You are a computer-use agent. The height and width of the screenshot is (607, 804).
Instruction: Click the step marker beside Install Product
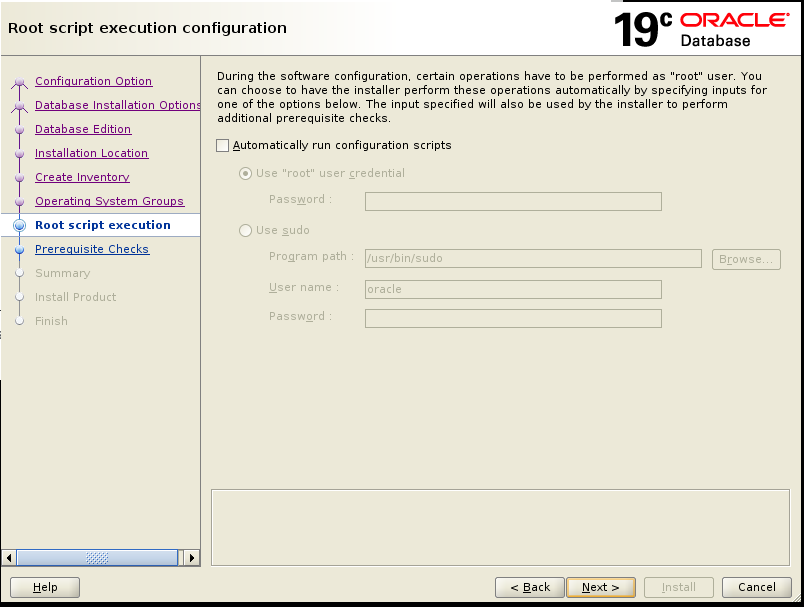click(x=19, y=297)
